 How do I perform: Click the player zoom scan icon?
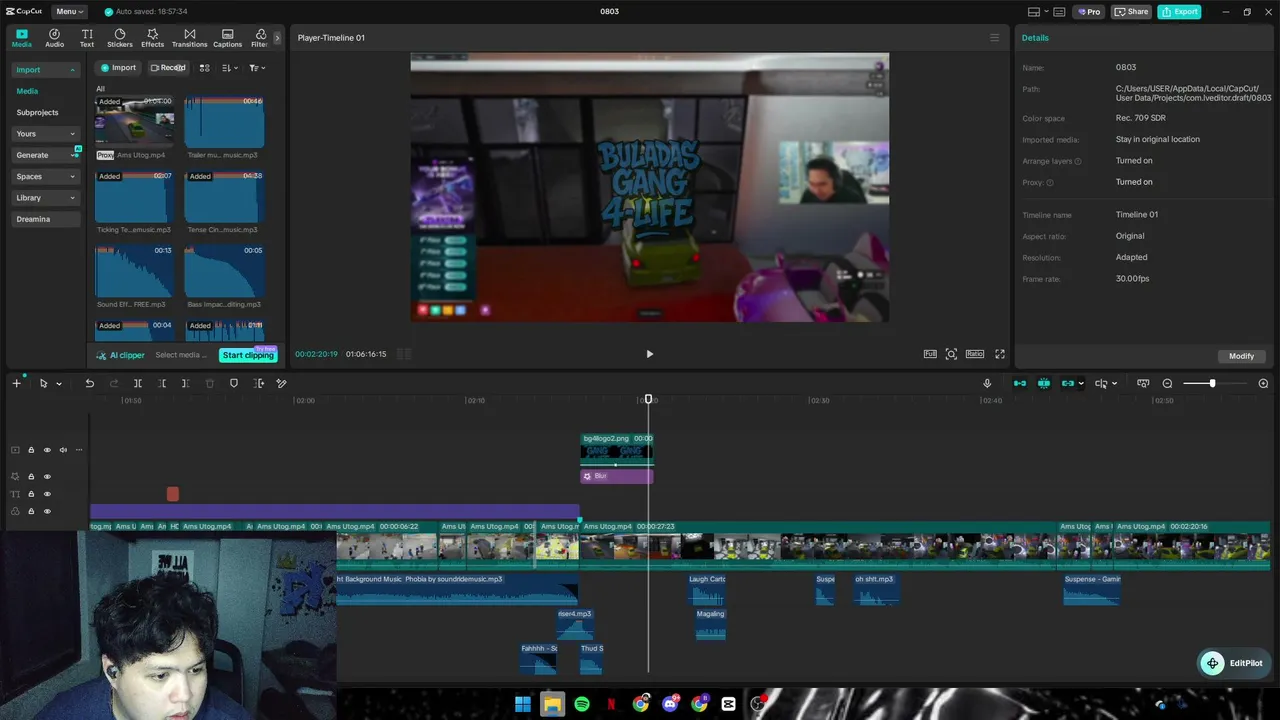pyautogui.click(x=951, y=354)
